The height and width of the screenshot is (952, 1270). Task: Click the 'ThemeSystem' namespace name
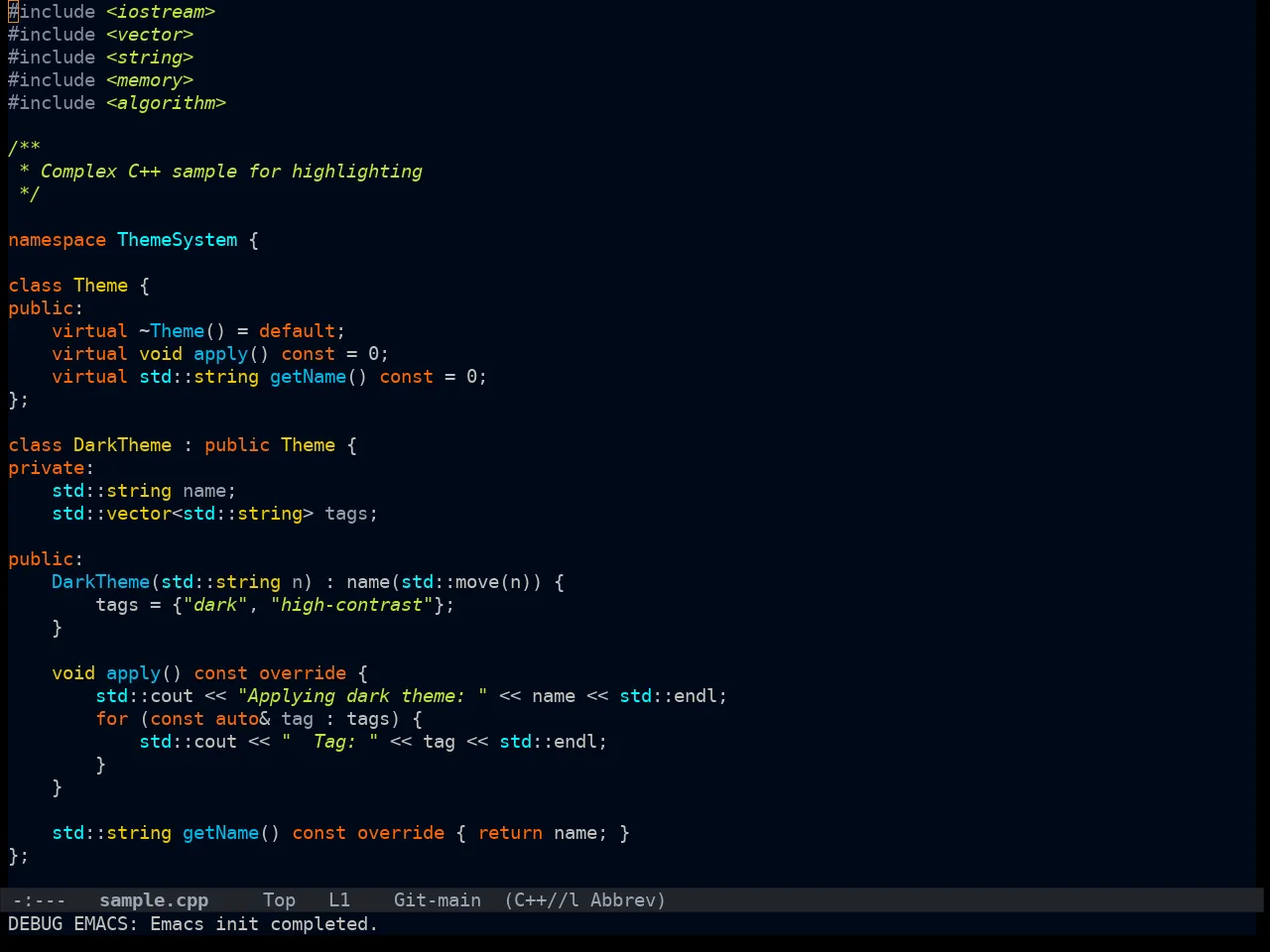tap(178, 240)
